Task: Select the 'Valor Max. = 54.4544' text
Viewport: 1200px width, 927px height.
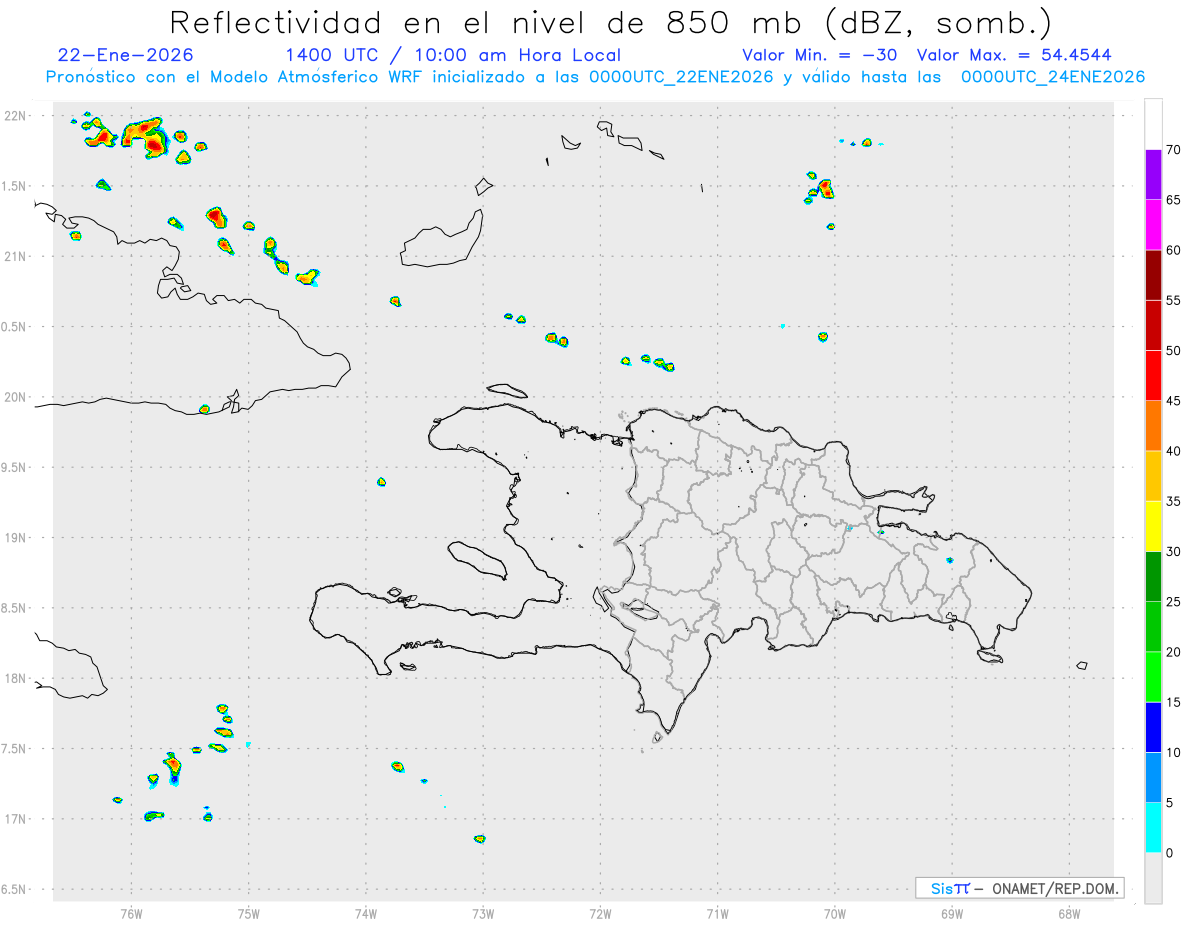Action: coord(1013,55)
